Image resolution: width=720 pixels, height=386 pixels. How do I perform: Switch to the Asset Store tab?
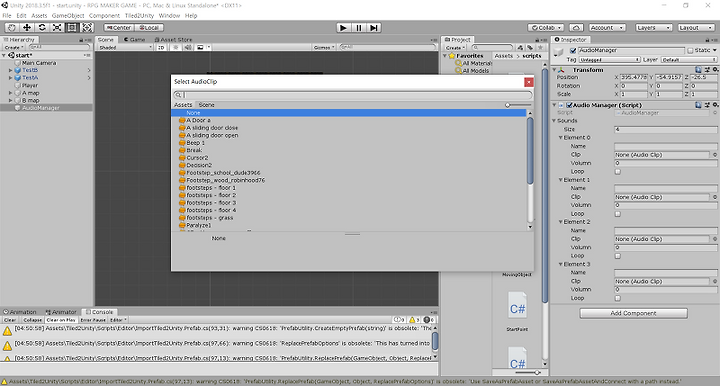coord(174,39)
